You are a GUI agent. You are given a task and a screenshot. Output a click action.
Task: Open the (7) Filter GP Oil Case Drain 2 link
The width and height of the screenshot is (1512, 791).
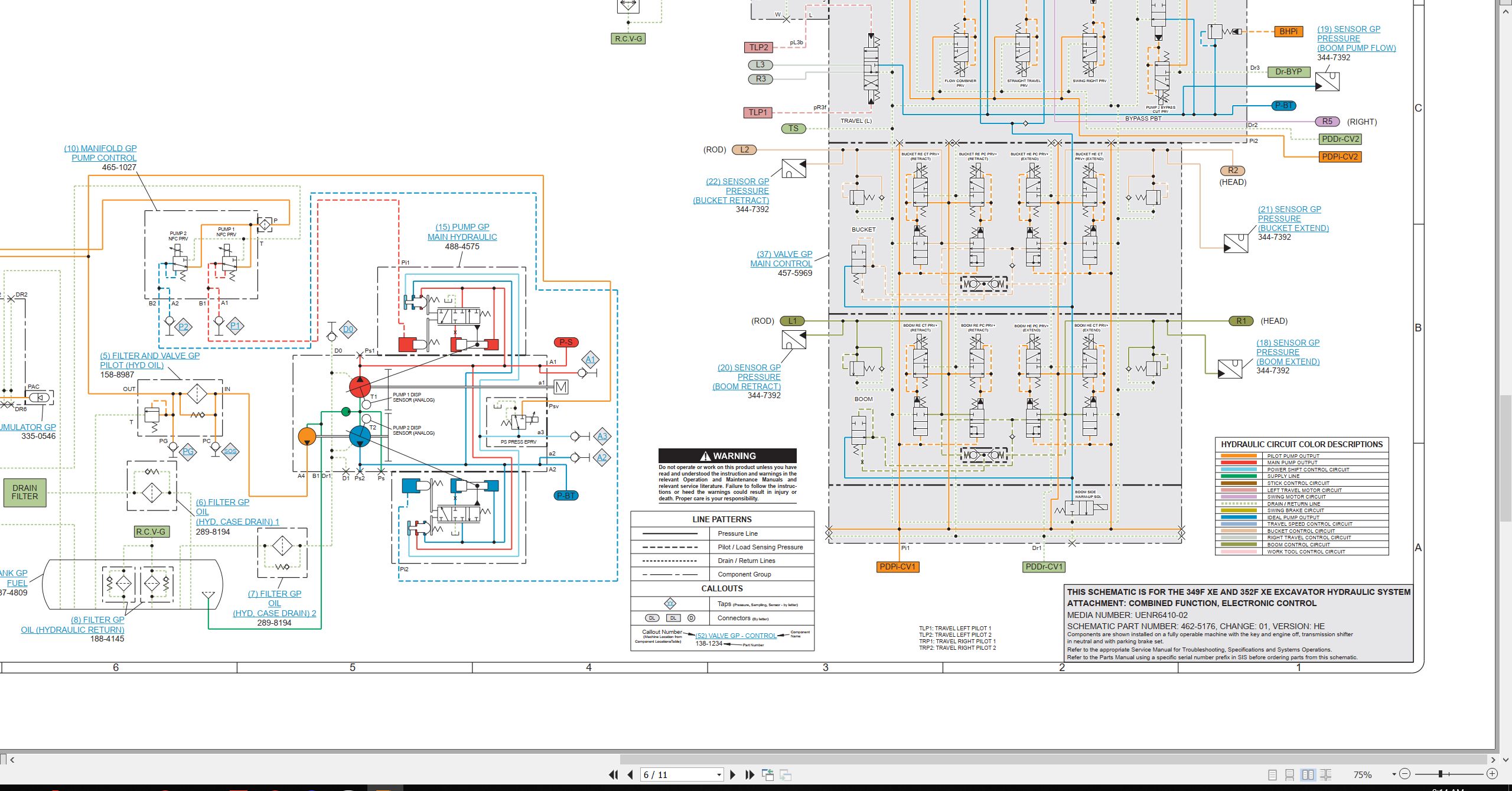275,603
